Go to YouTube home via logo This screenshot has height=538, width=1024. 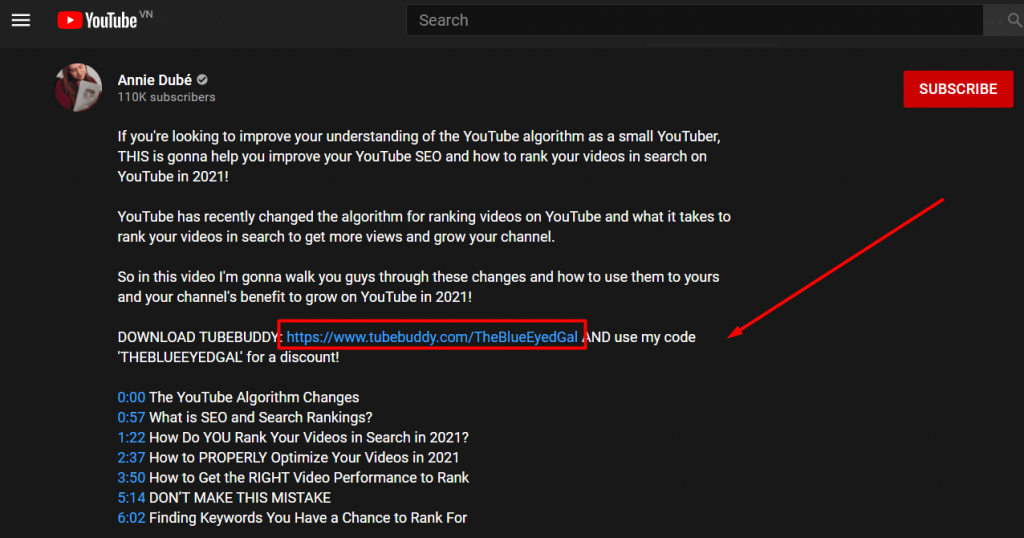coord(98,20)
